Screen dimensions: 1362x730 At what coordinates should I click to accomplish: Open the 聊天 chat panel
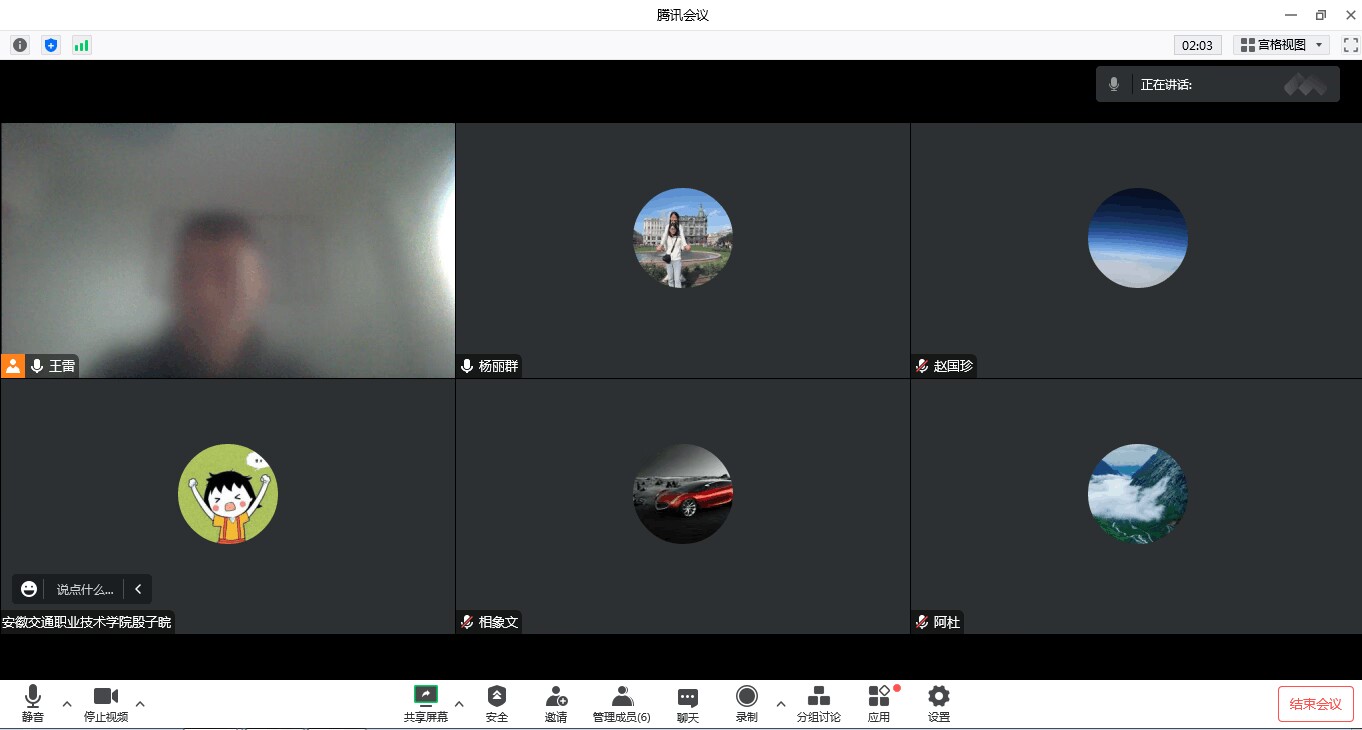click(687, 704)
